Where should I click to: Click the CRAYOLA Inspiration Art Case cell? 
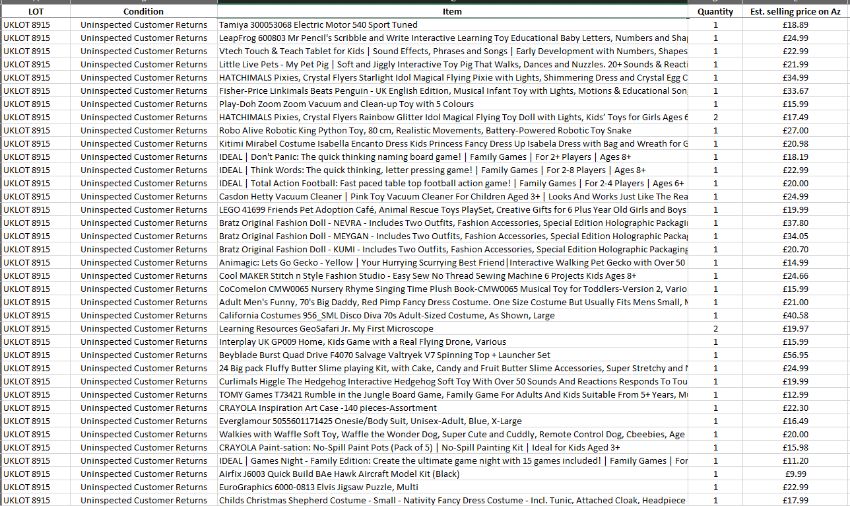453,408
